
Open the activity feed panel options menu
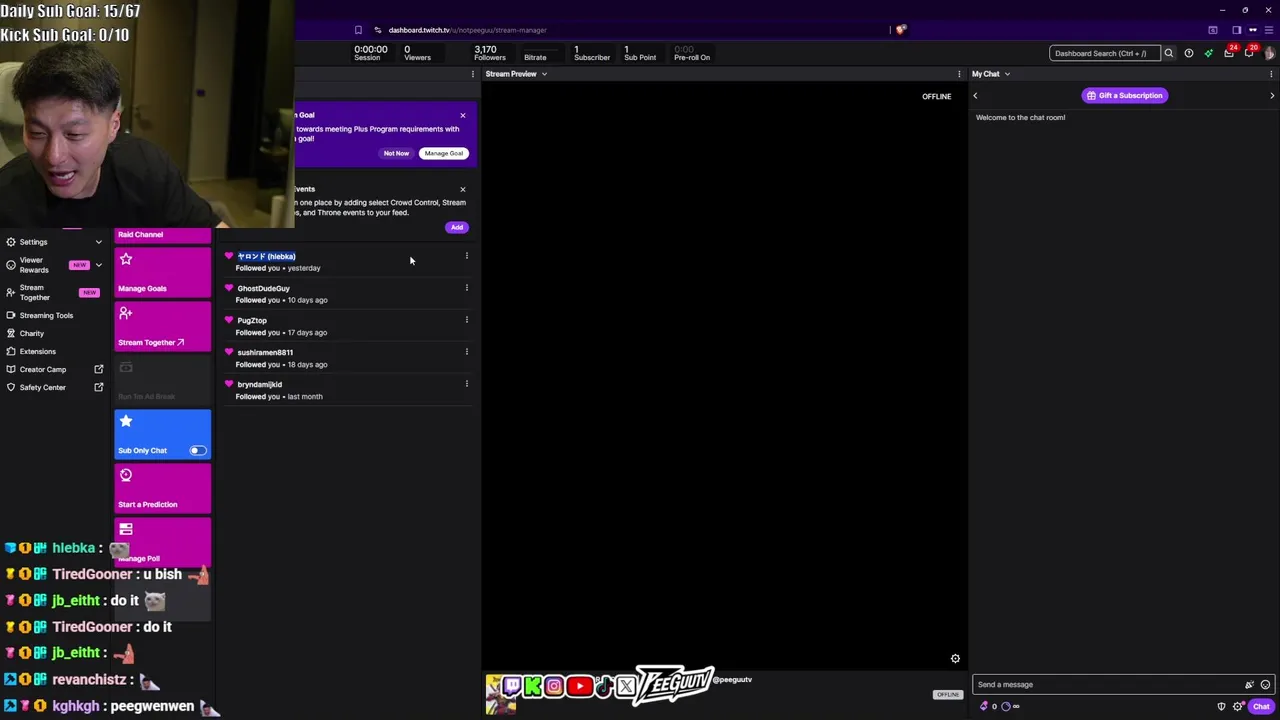point(473,74)
